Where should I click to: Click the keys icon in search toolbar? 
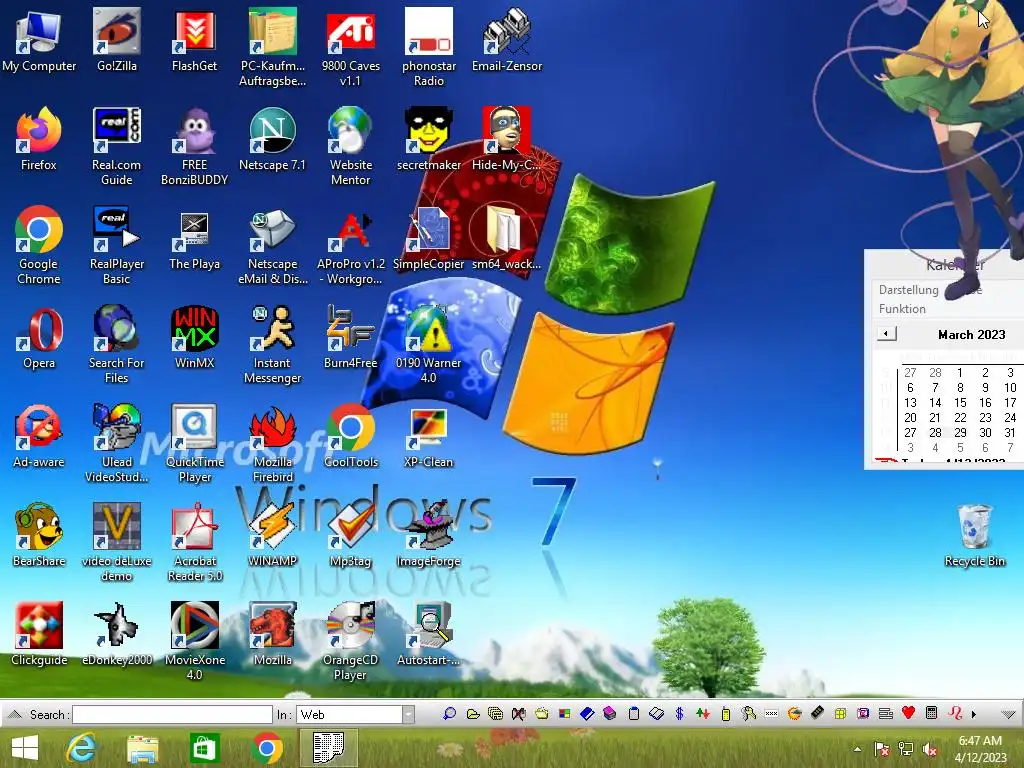pyautogui.click(x=748, y=714)
